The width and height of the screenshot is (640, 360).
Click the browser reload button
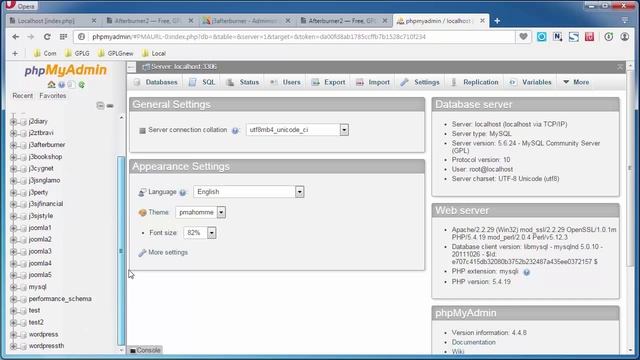click(47, 37)
